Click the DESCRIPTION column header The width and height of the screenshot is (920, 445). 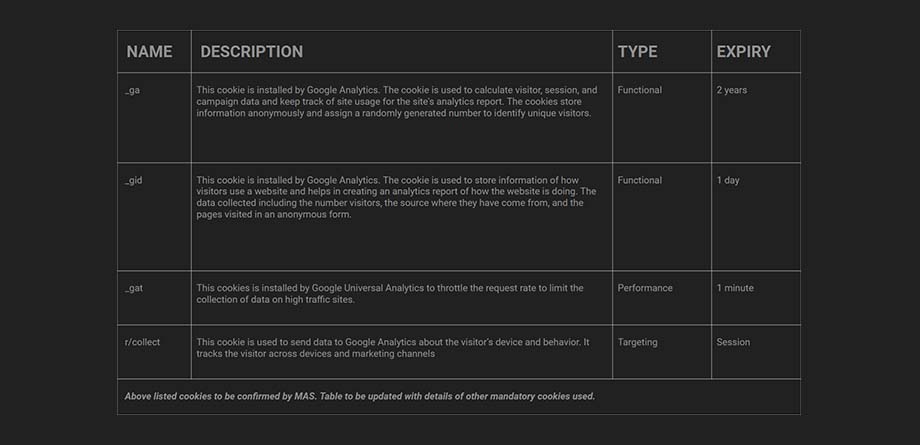coord(251,52)
